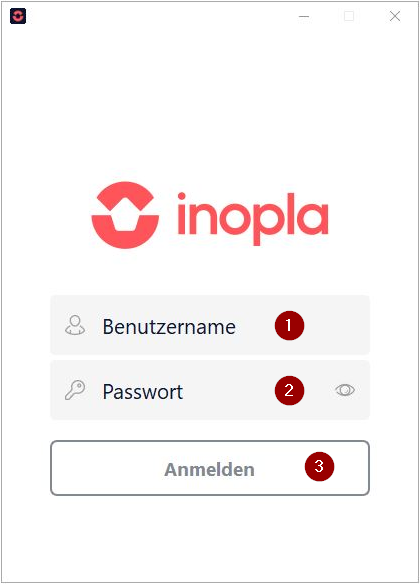Image resolution: width=420 pixels, height=584 pixels.
Task: Close the inopla login window
Action: 395,16
